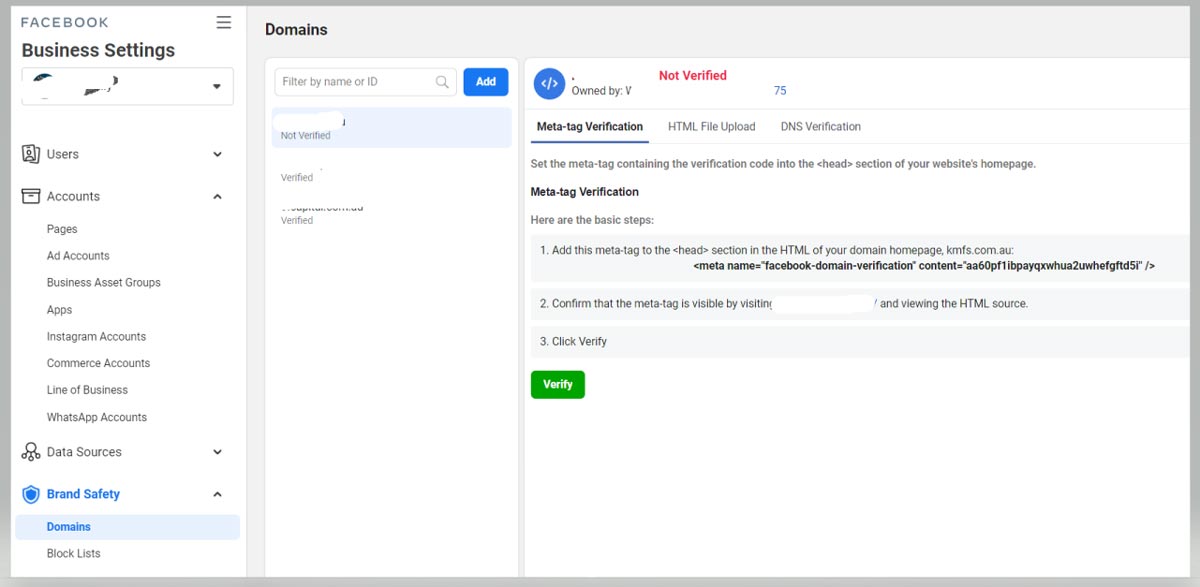Open WhatsApp Accounts
Screen dimensions: 1200x587
pos(96,417)
